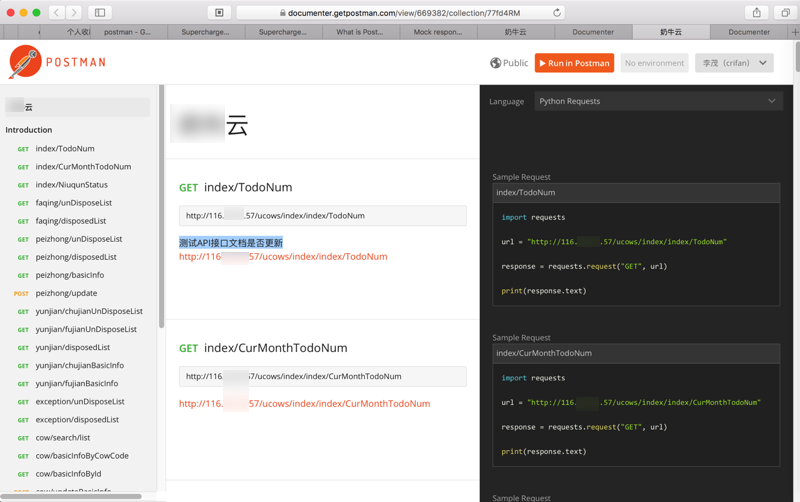The width and height of the screenshot is (800, 502).
Task: Select faqing/disposedList in the sidebar
Action: (71, 221)
